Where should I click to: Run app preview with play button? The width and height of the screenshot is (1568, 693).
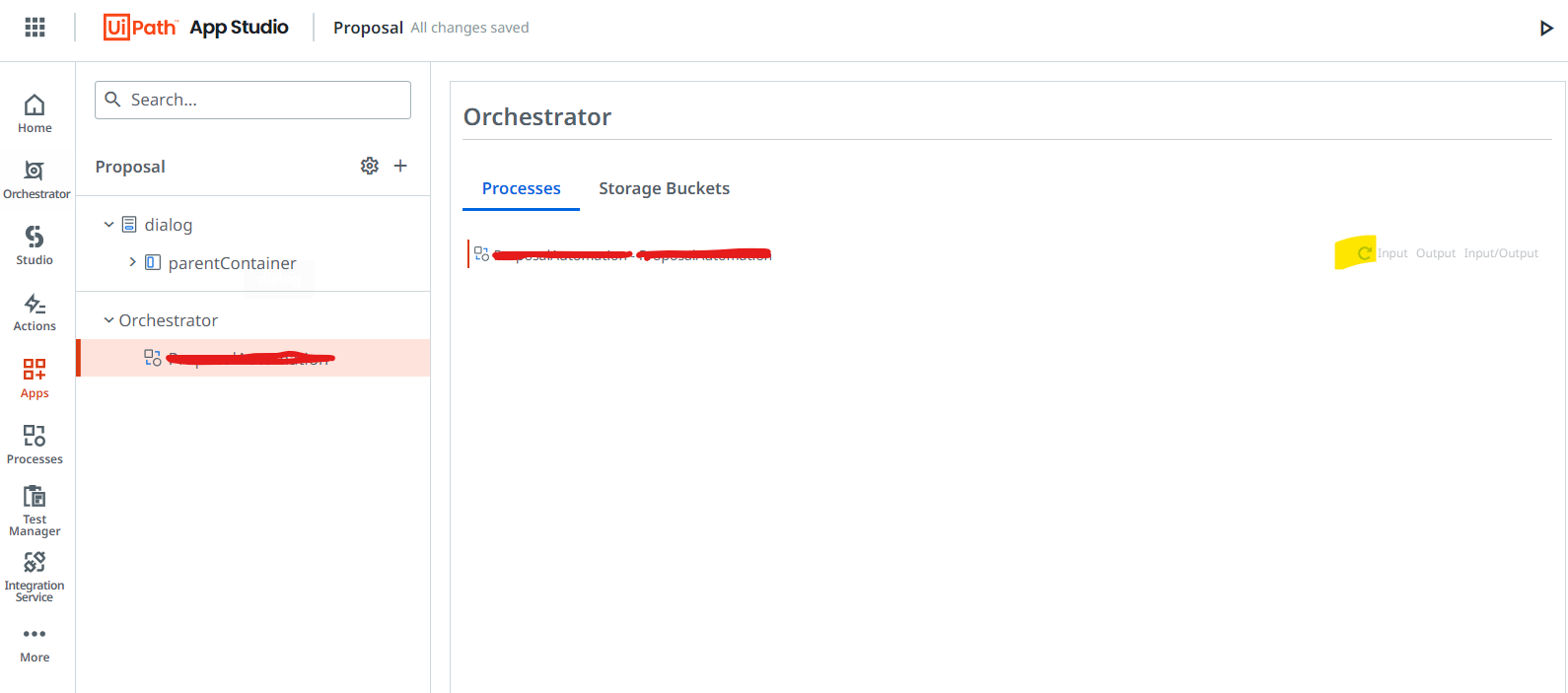[1546, 28]
